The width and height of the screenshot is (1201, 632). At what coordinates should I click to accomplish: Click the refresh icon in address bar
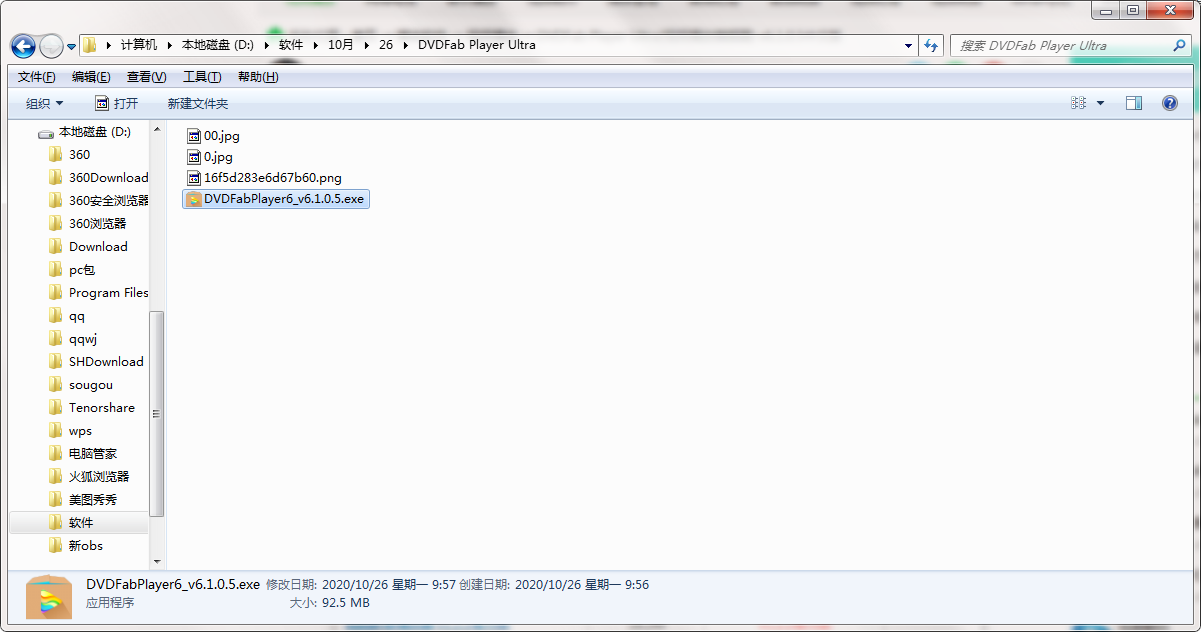(931, 45)
